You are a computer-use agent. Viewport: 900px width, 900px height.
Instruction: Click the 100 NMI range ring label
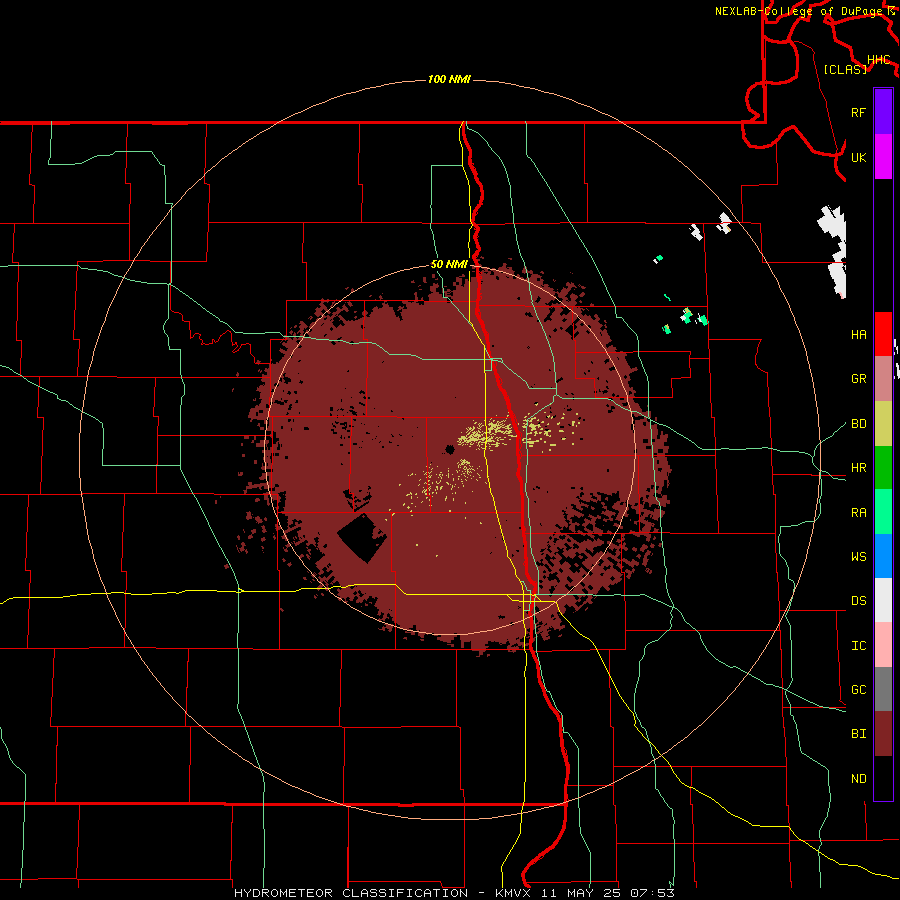coord(449,79)
